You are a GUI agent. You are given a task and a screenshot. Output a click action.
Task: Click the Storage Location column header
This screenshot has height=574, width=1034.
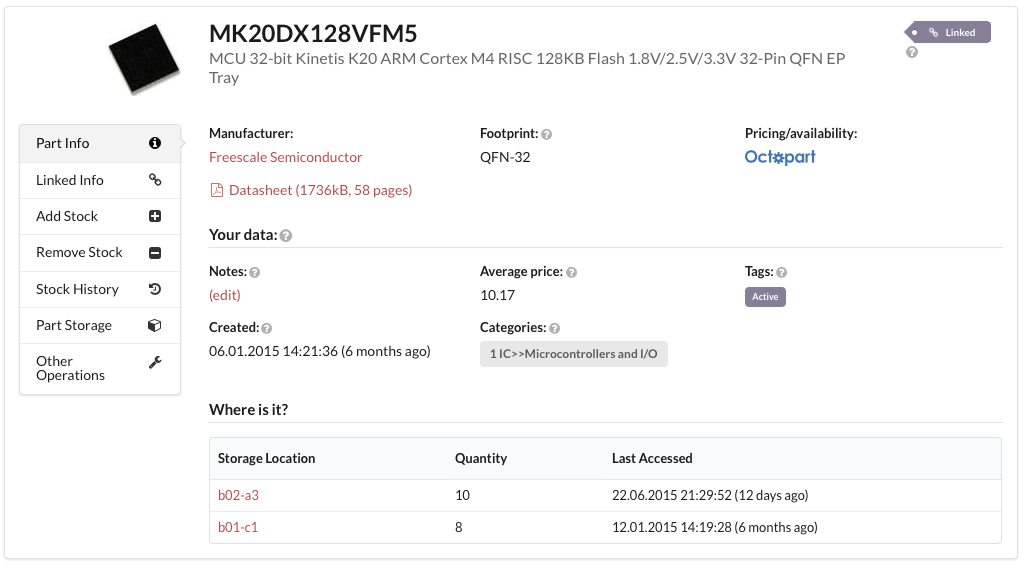pos(266,458)
